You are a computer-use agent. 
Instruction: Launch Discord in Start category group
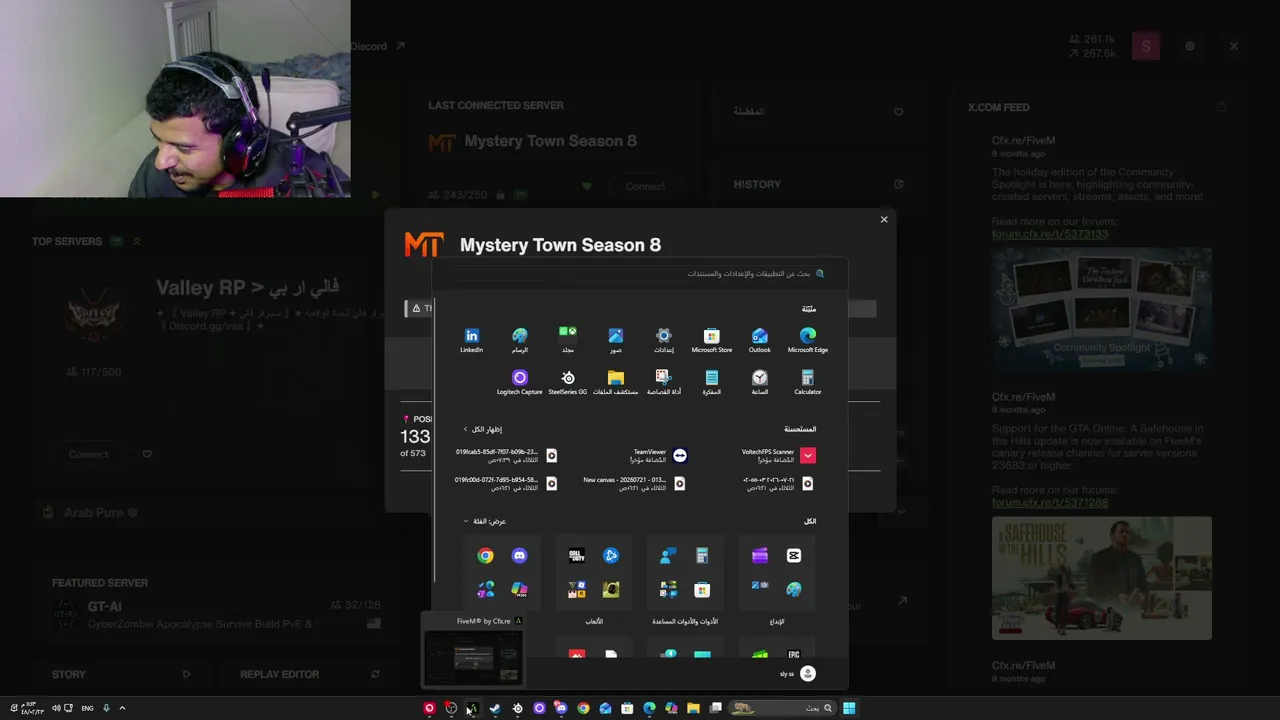[x=519, y=556]
